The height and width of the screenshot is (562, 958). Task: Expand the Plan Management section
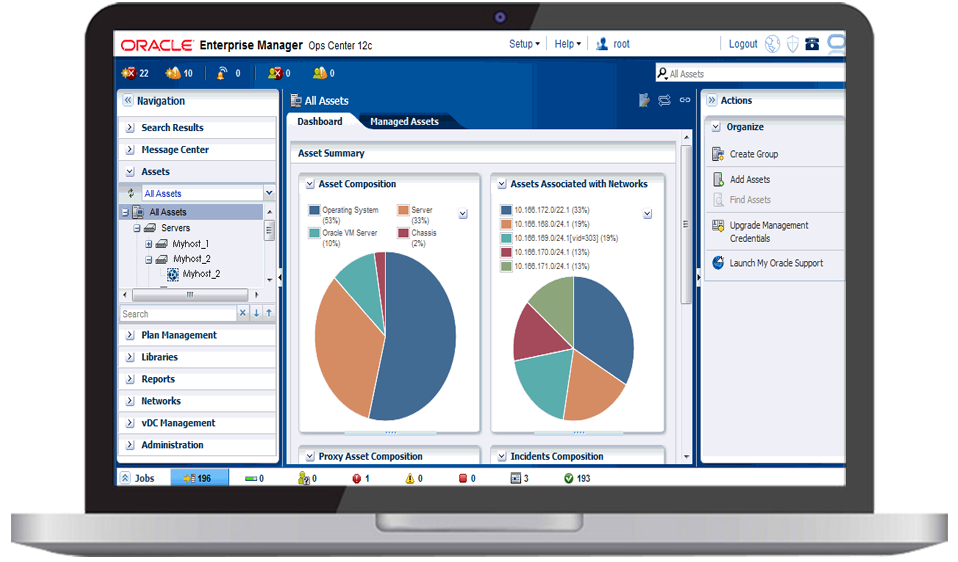[x=130, y=335]
